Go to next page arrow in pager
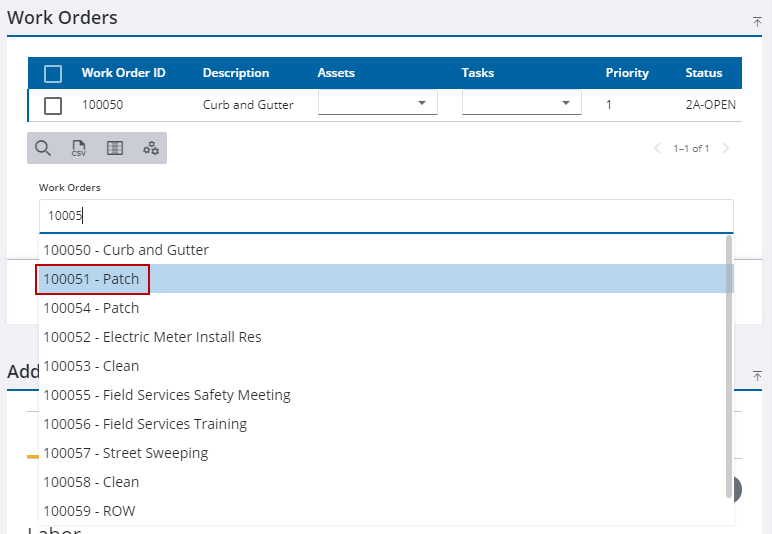 726,148
